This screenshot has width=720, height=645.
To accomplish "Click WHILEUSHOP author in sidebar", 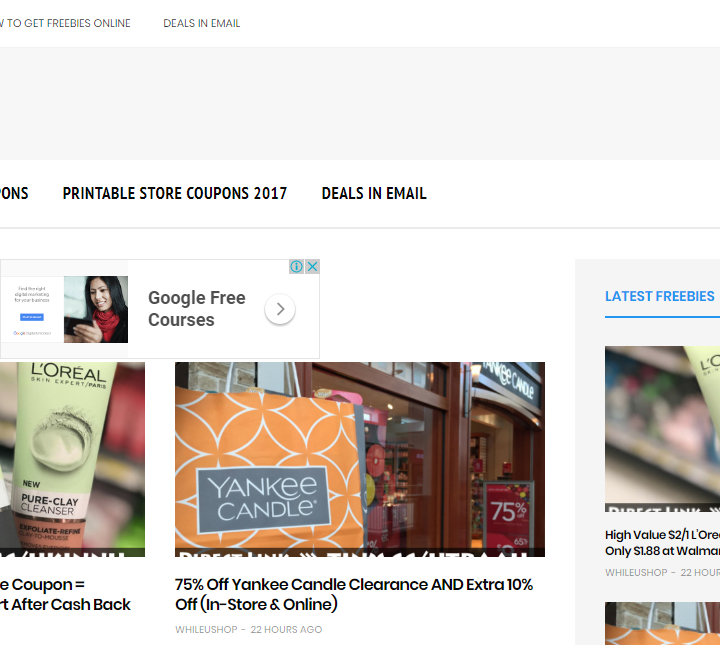I will [636, 573].
